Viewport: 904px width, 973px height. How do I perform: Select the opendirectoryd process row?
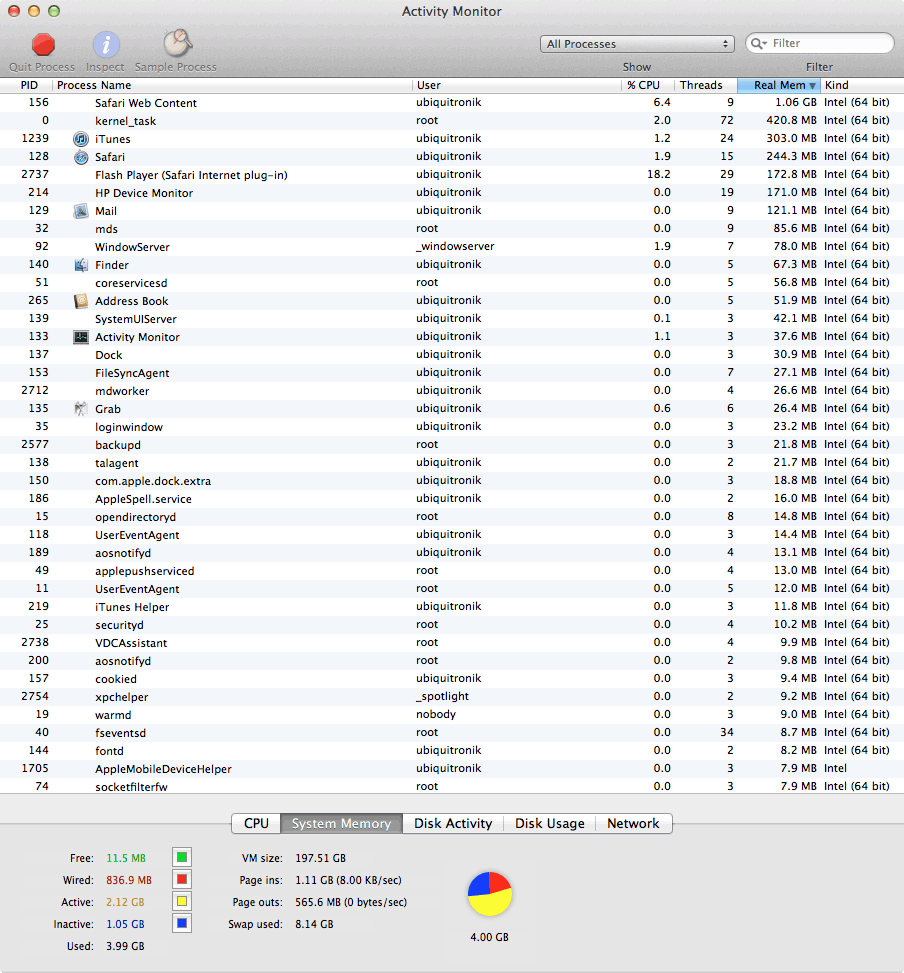(x=452, y=517)
